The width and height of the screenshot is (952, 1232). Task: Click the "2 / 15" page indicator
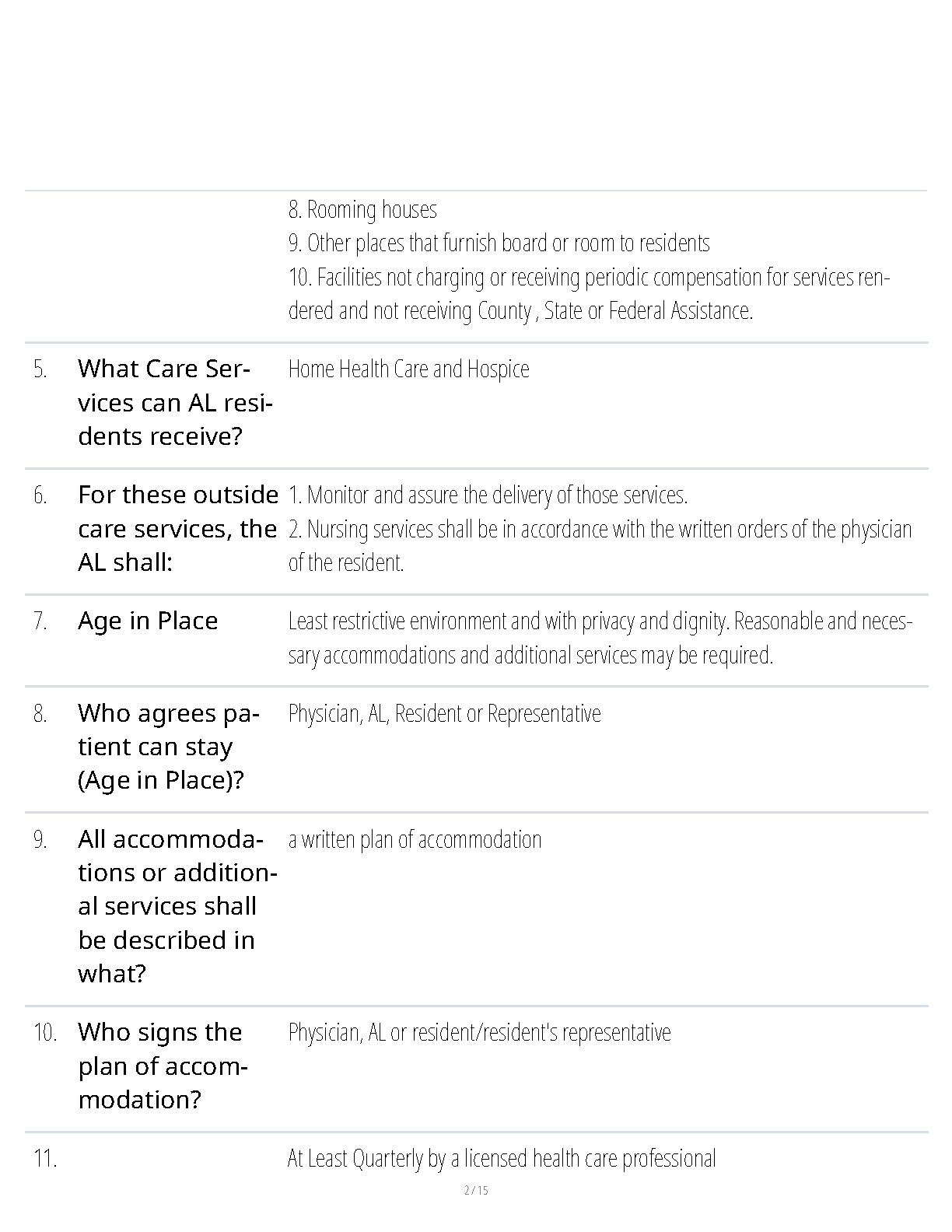coord(476,1190)
